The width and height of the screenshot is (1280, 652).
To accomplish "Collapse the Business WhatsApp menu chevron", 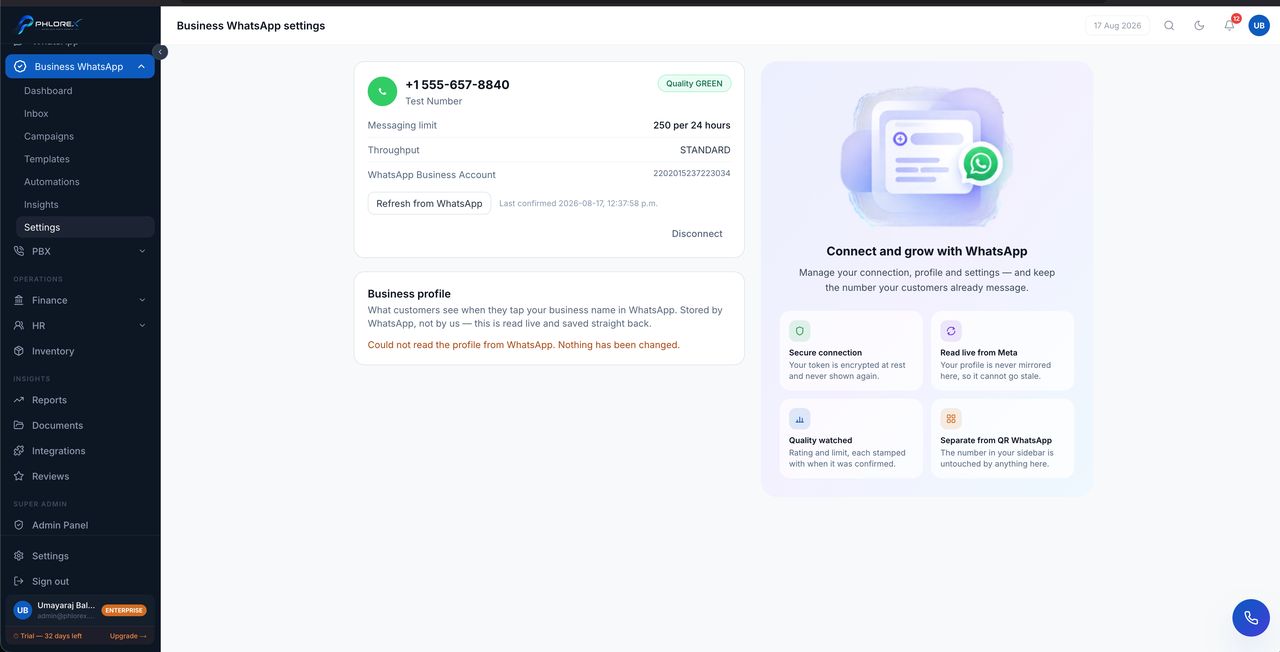I will (x=141, y=66).
